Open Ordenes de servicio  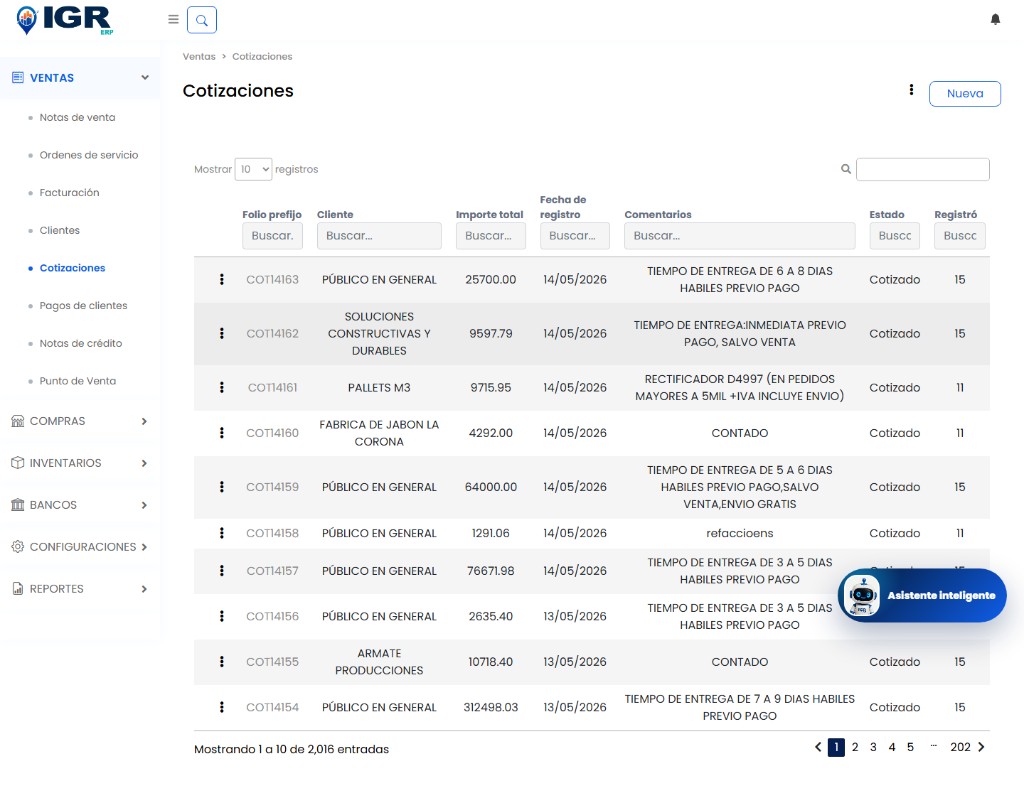(x=89, y=155)
